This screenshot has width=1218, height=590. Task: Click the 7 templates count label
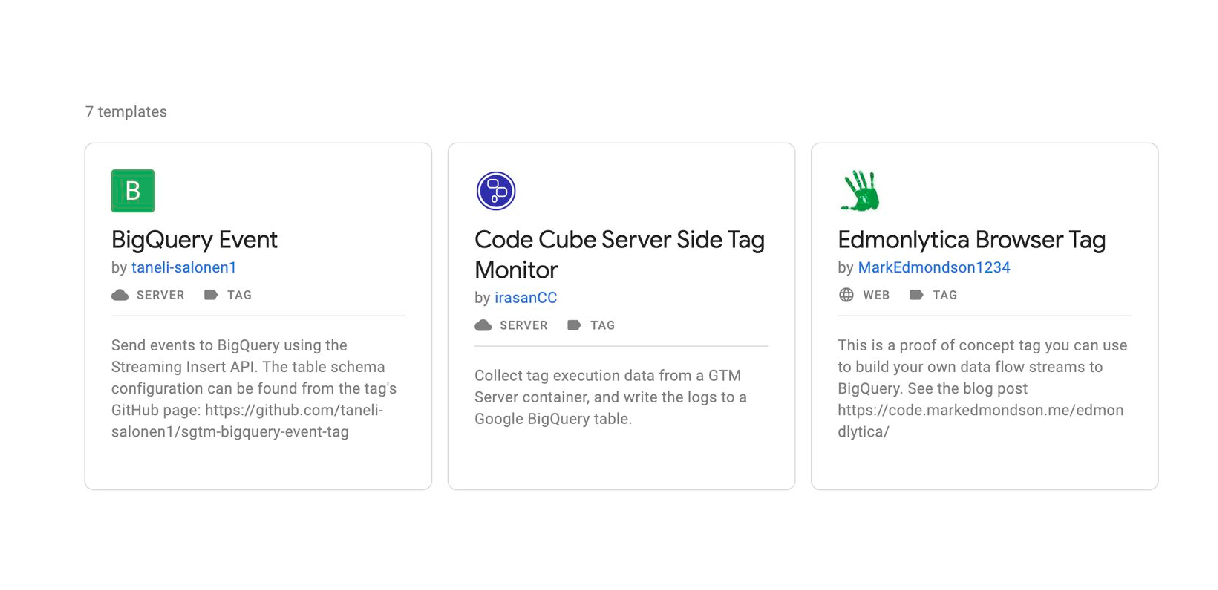pos(126,112)
